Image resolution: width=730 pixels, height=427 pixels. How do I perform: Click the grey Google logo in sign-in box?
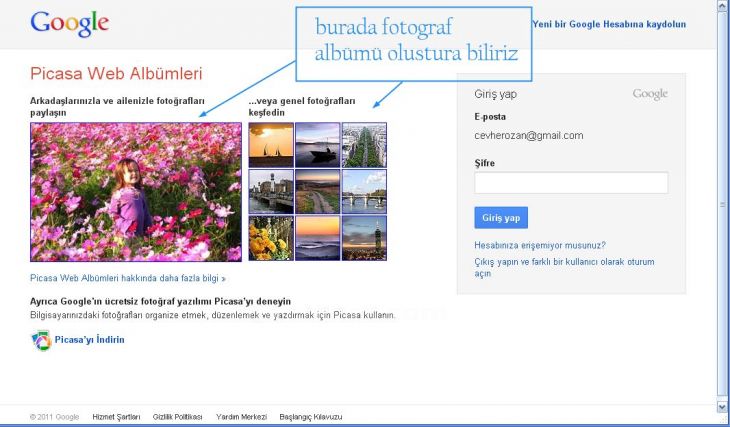pyautogui.click(x=650, y=94)
